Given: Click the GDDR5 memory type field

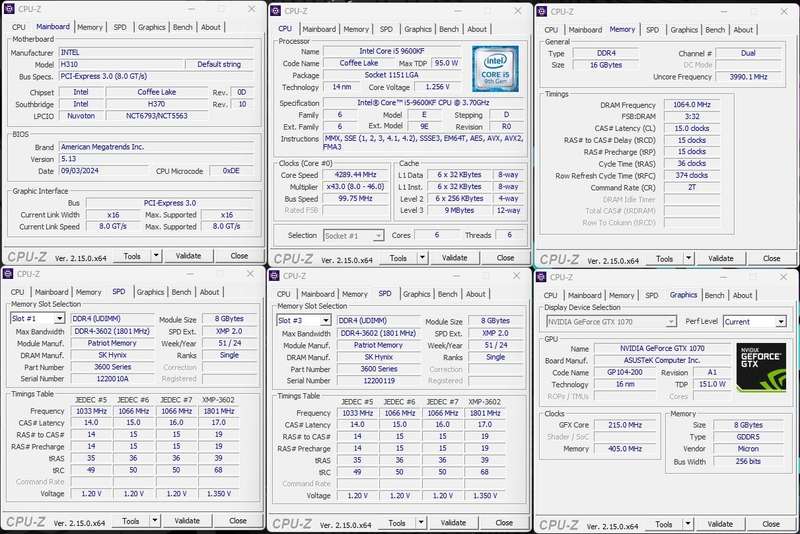Looking at the screenshot, I should point(748,437).
